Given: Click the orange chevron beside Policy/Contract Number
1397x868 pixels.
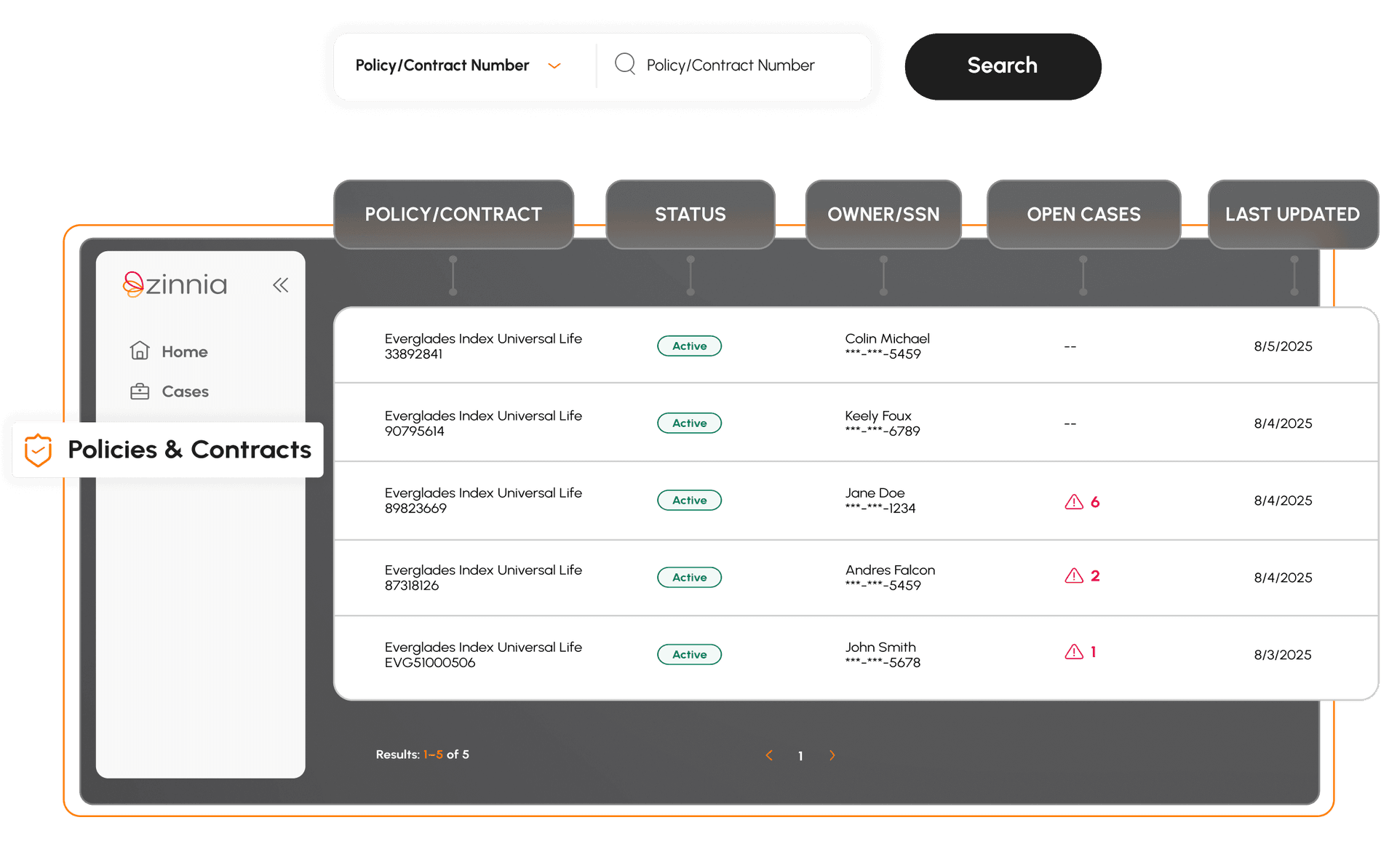Looking at the screenshot, I should [x=554, y=65].
